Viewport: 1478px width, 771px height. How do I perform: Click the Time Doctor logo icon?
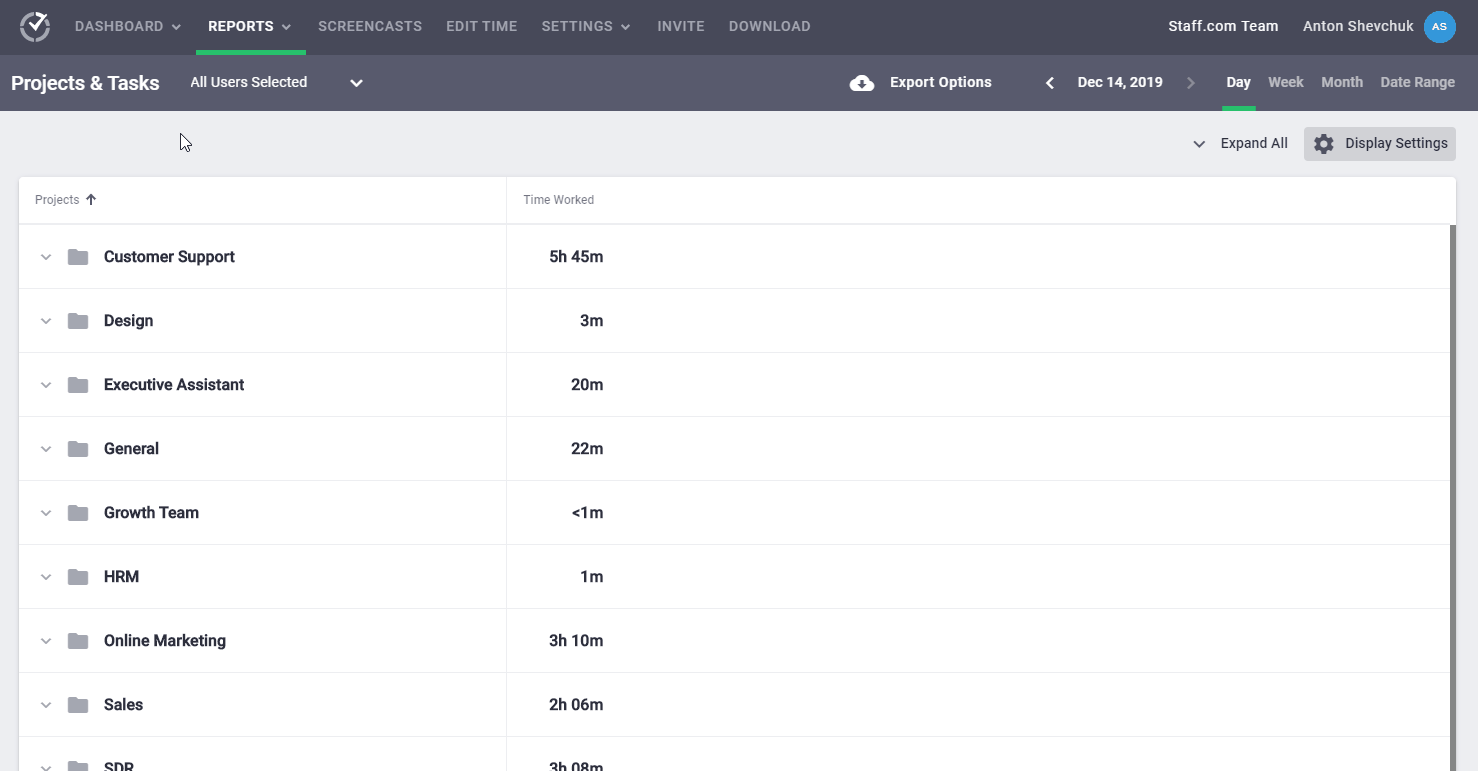35,27
